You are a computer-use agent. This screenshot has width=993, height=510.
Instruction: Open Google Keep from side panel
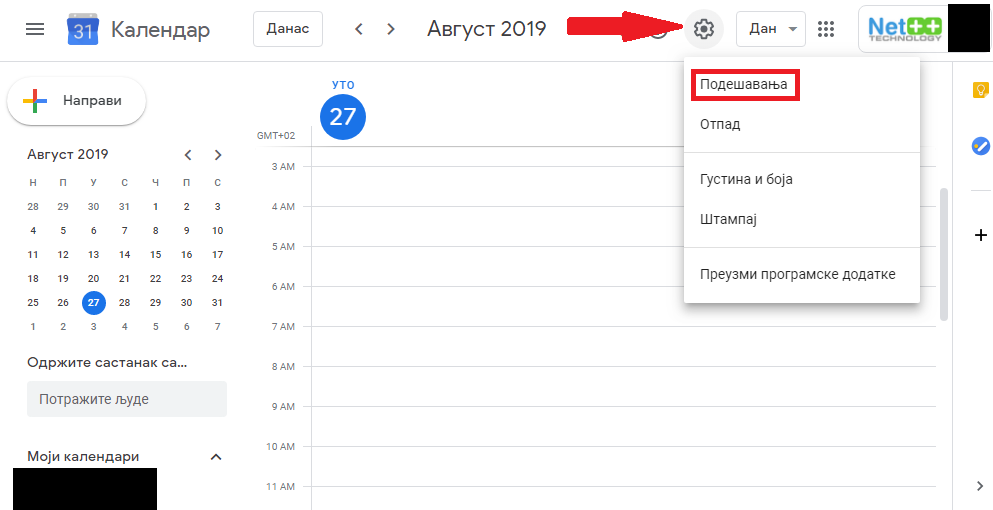pyautogui.click(x=980, y=91)
